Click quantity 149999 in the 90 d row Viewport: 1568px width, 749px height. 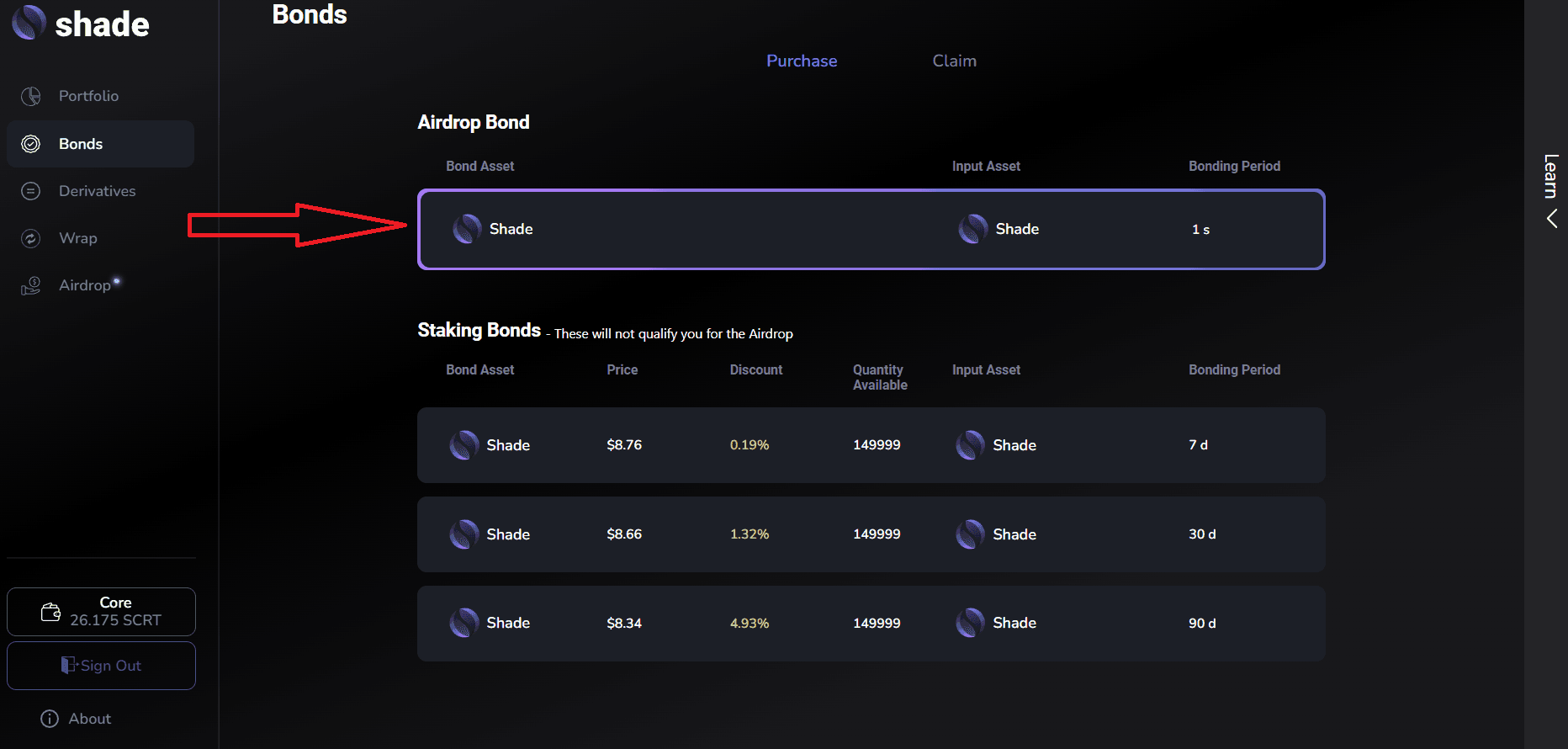coord(877,624)
